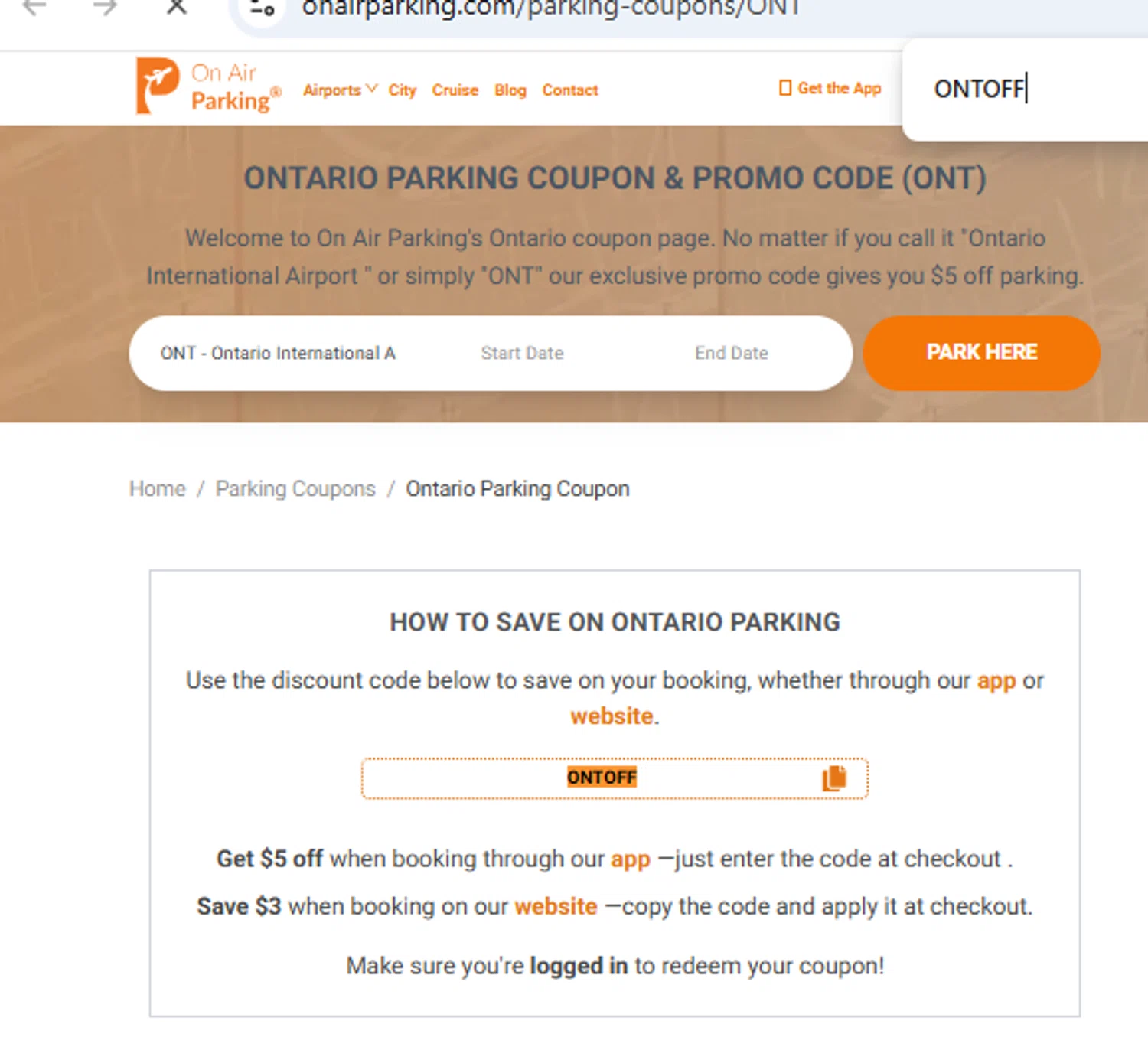
Task: Open site information icon in address bar
Action: [x=262, y=9]
